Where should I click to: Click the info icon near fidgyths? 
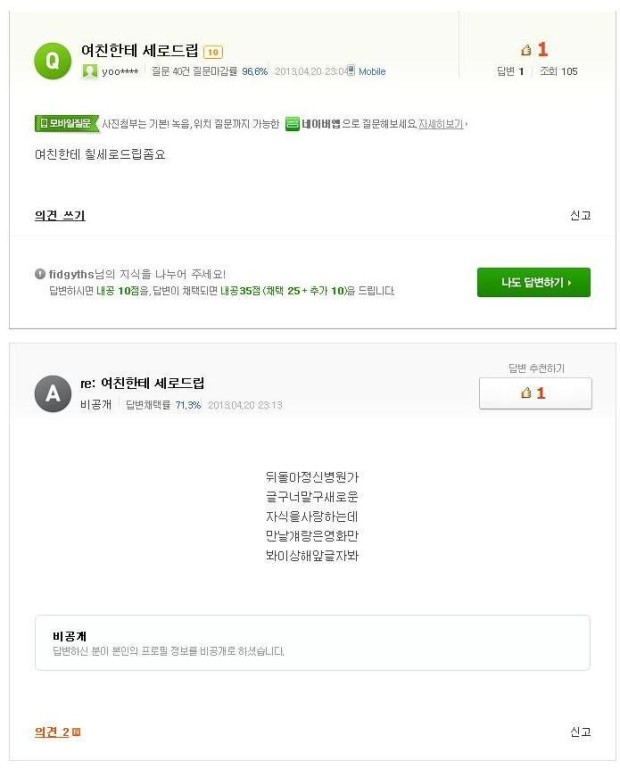click(40, 274)
